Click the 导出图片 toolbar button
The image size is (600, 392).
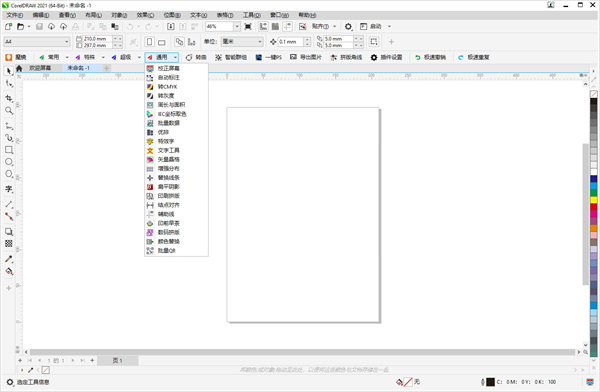306,57
